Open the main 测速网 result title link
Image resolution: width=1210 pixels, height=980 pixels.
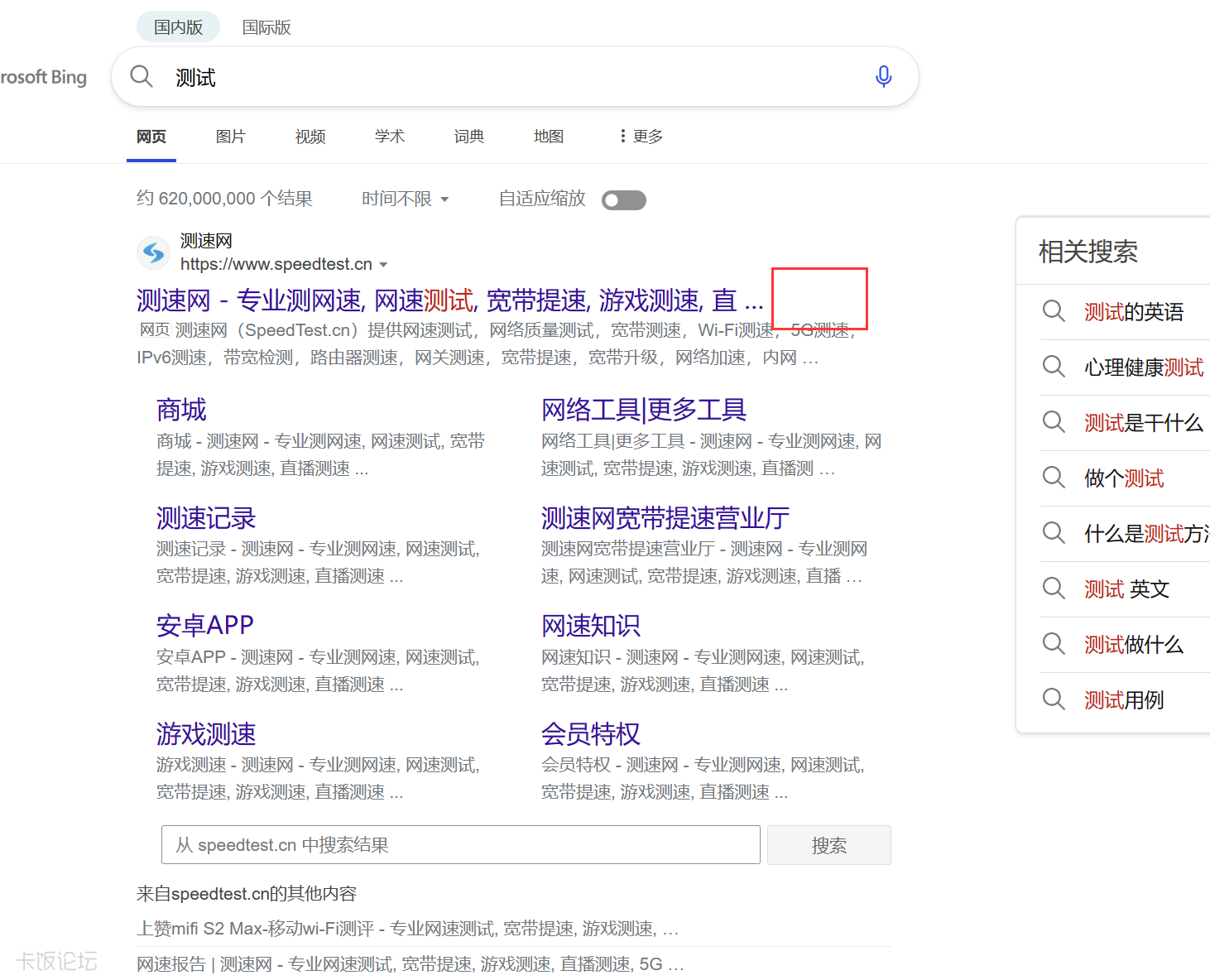449,300
